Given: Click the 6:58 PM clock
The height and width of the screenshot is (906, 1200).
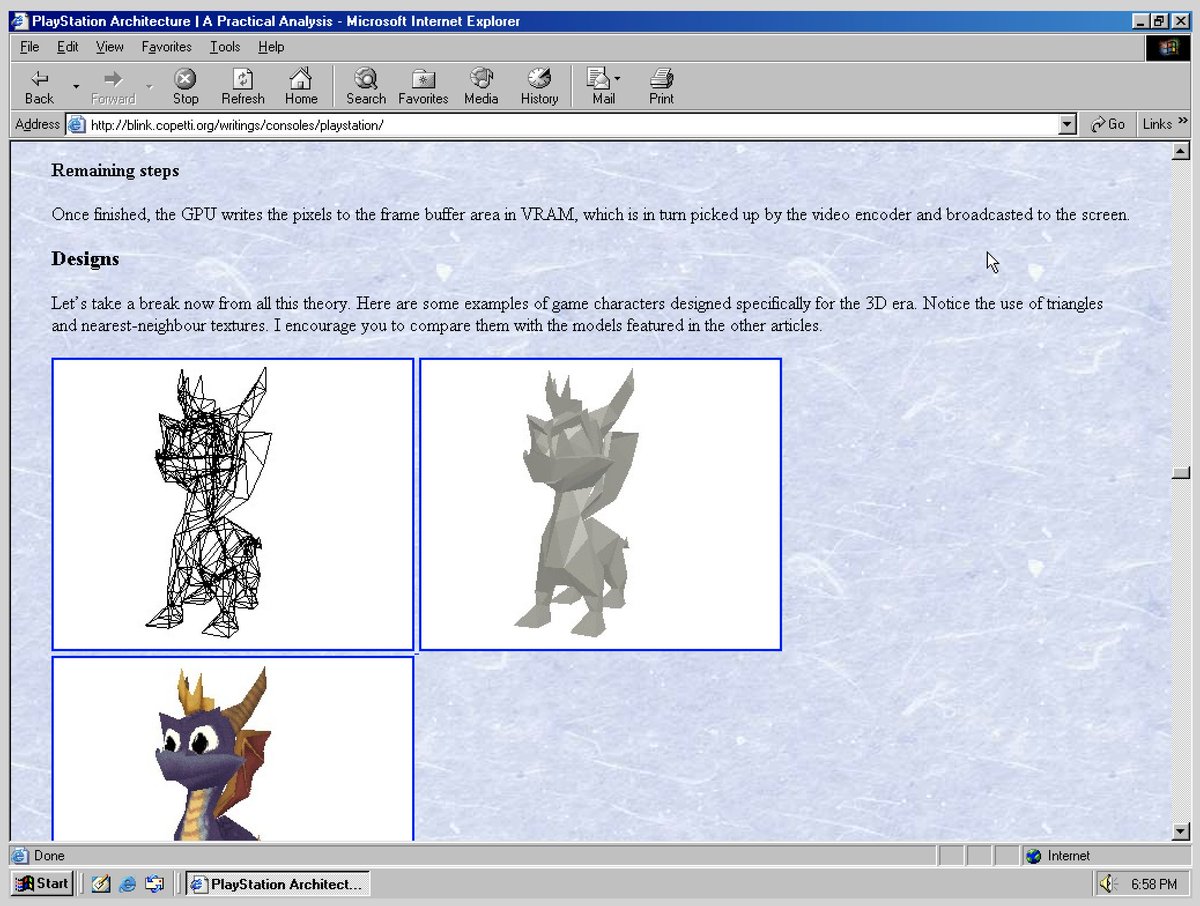Looking at the screenshot, I should (x=1153, y=885).
